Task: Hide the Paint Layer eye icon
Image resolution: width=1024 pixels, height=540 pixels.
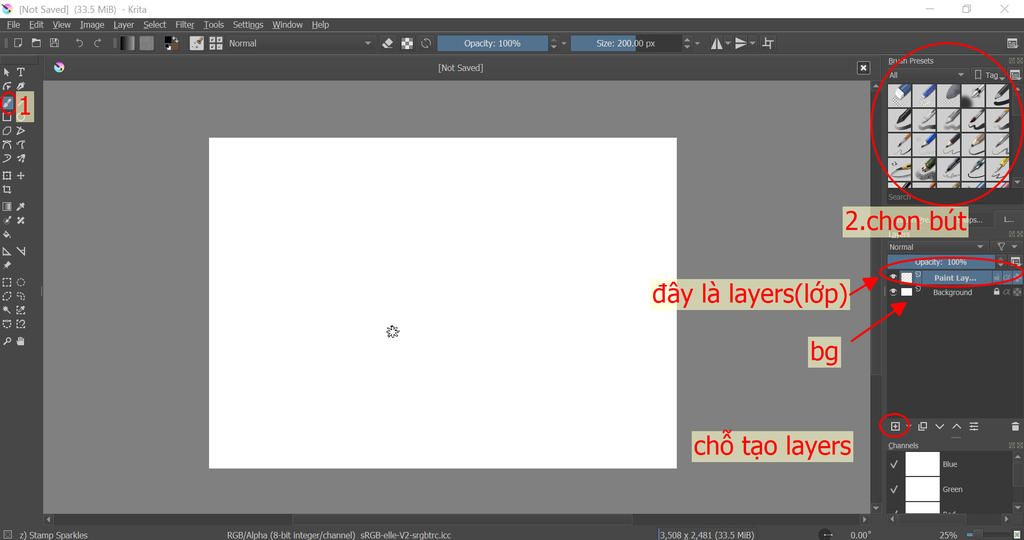Action: pos(893,278)
